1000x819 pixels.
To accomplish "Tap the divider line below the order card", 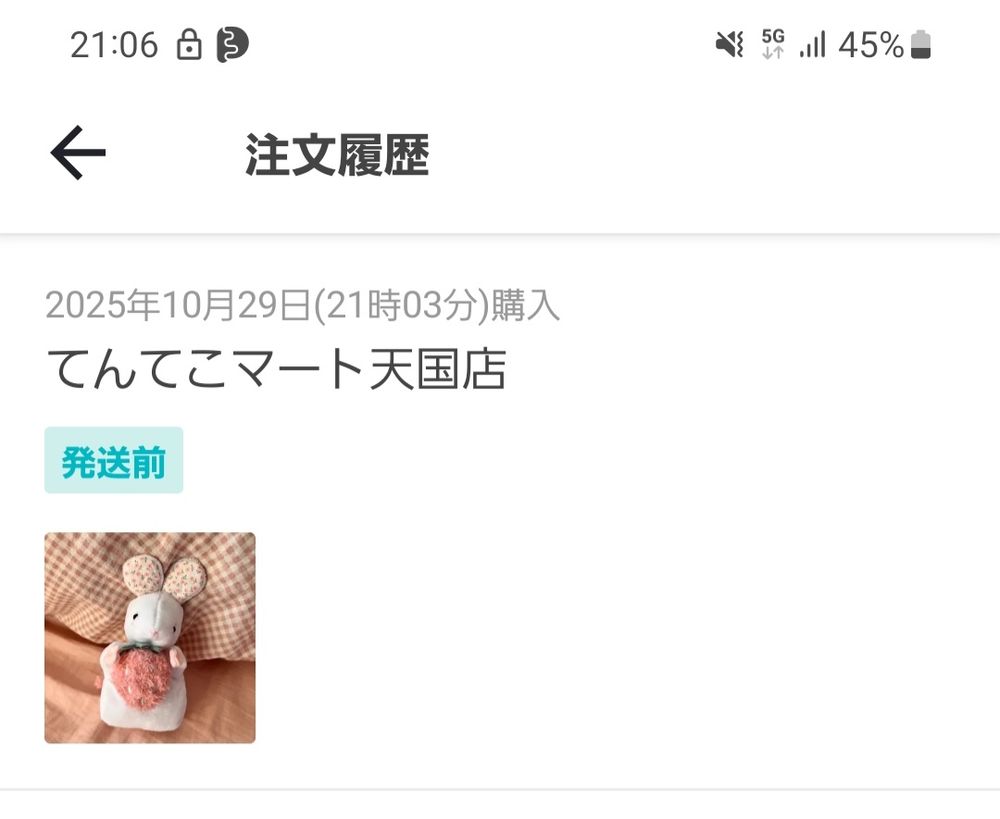I will point(500,790).
